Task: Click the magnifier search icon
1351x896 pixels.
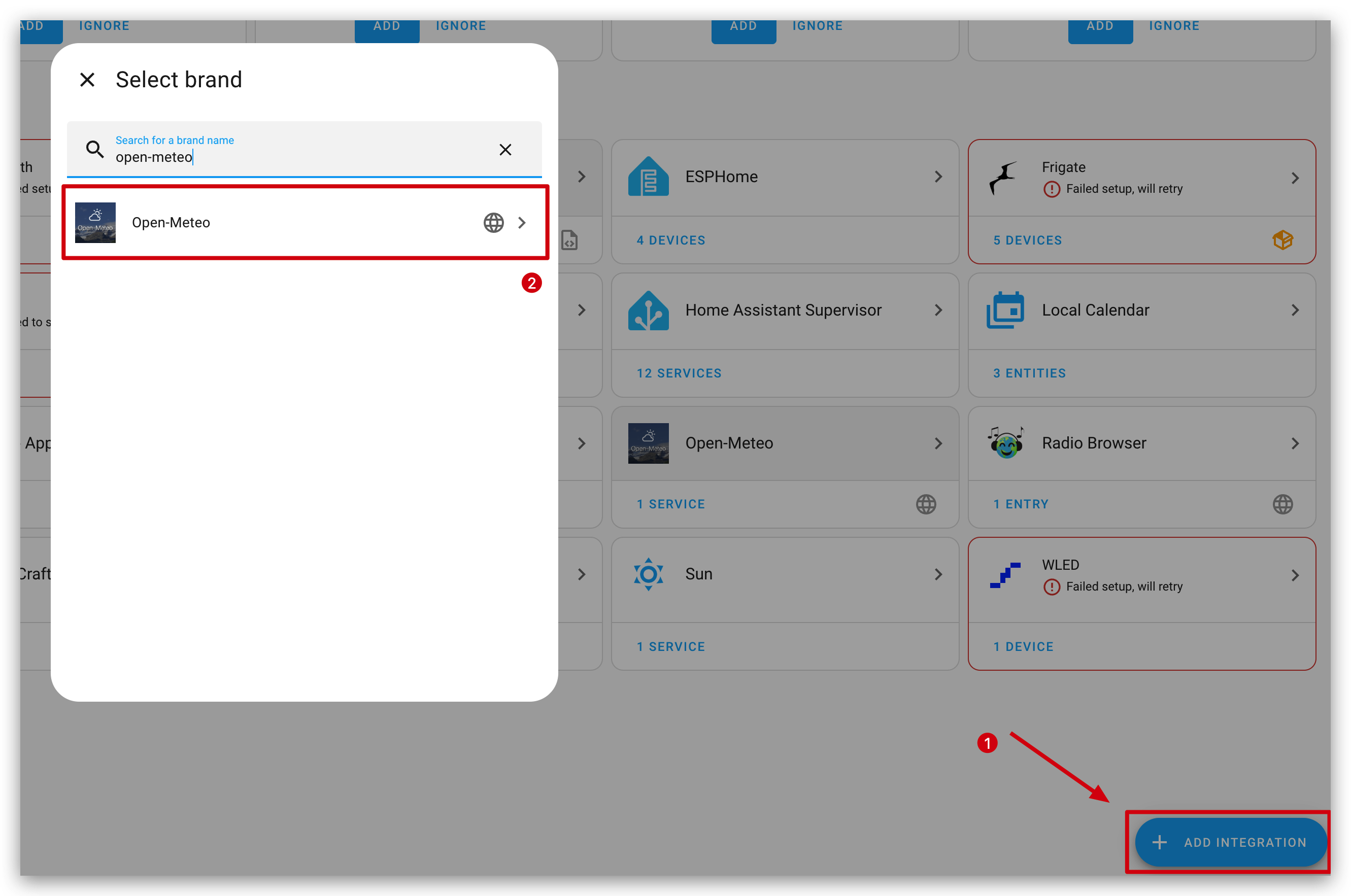Action: (x=94, y=150)
